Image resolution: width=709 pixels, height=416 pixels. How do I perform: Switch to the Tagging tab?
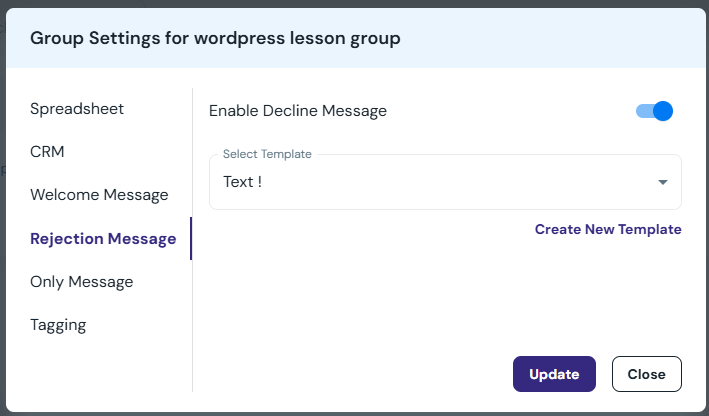click(58, 325)
